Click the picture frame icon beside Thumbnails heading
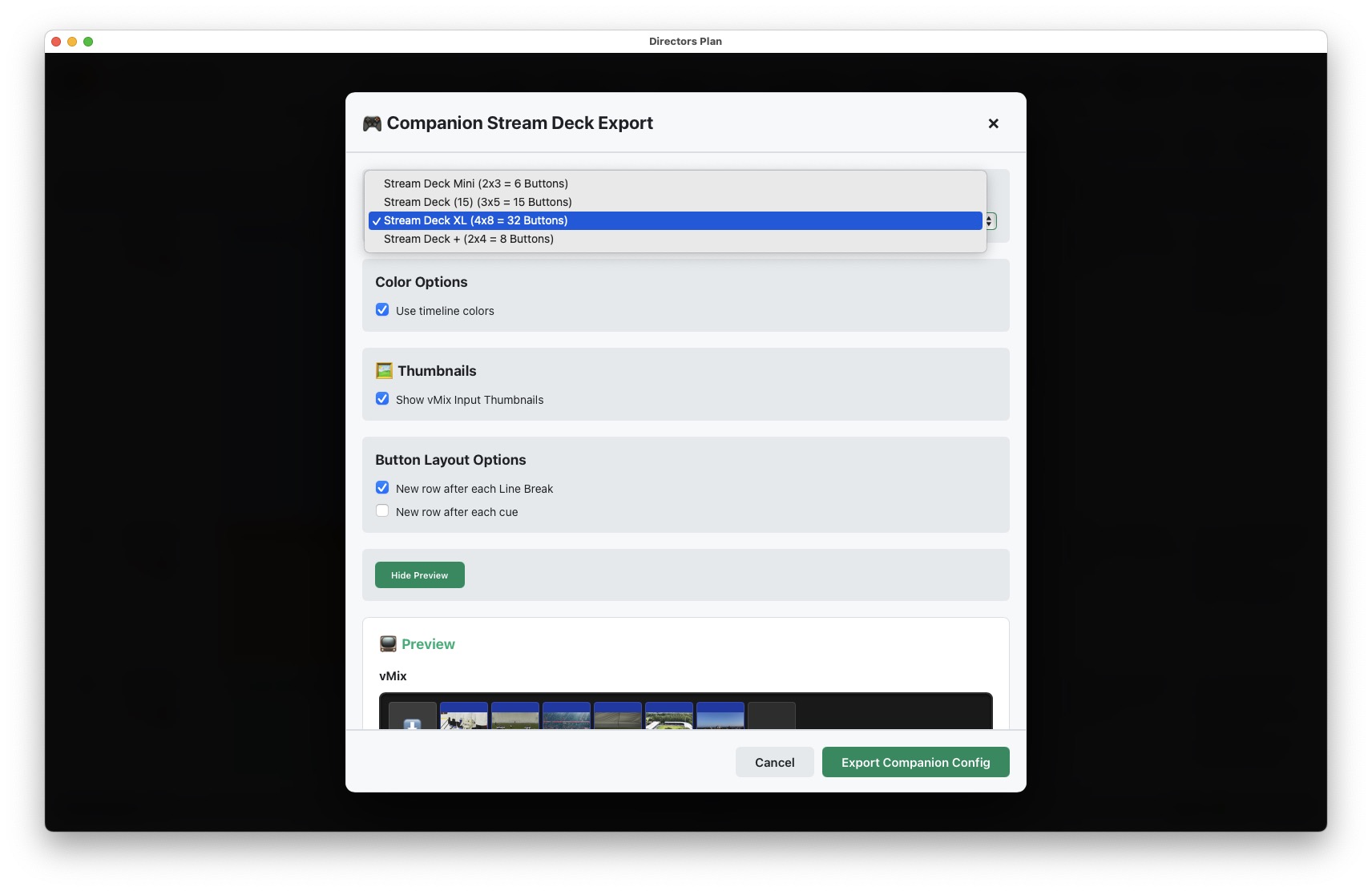 383,370
